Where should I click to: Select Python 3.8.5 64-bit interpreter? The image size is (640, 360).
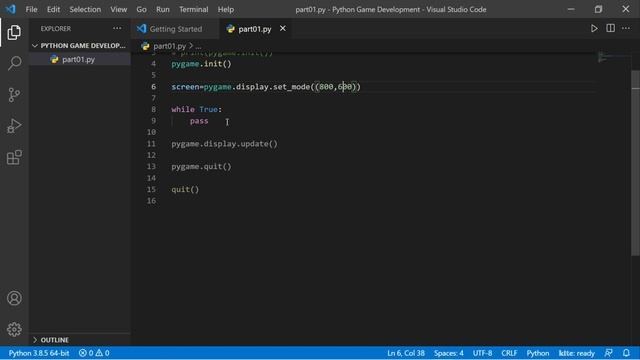[x=39, y=353]
